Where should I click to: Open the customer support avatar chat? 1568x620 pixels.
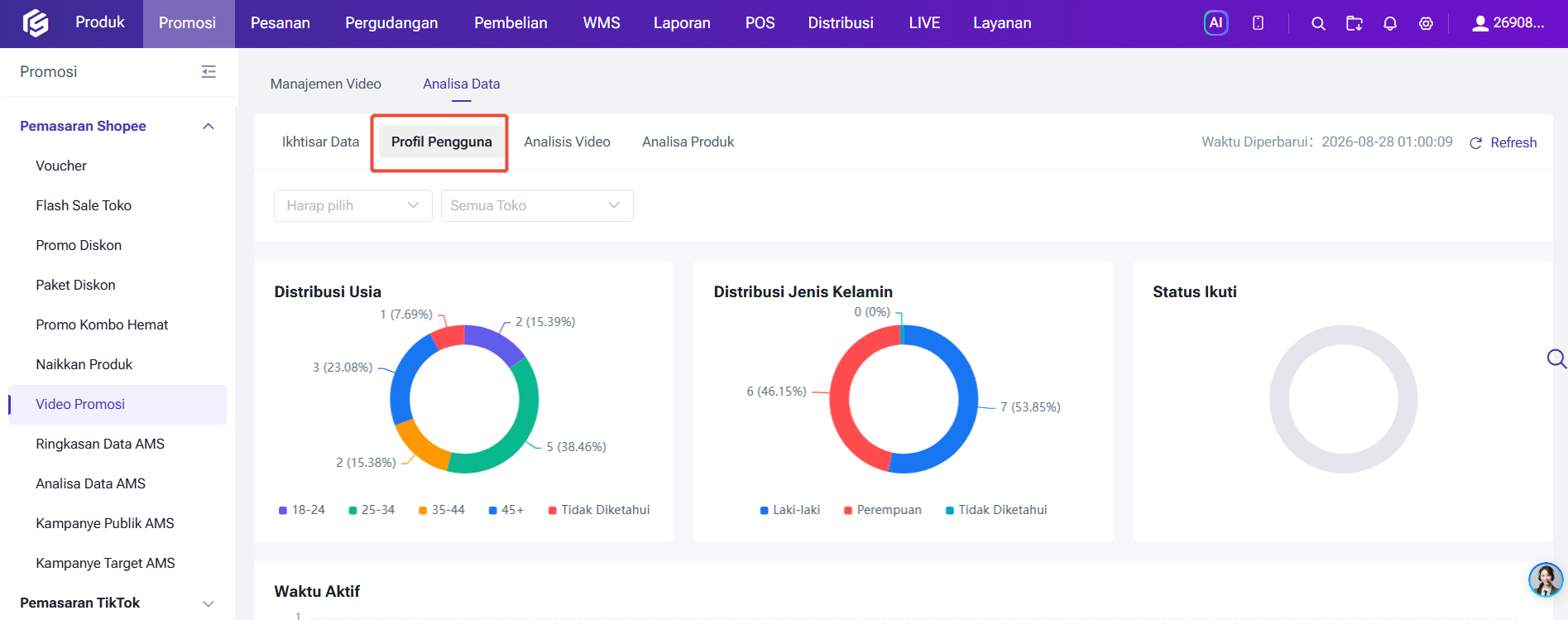1545,579
